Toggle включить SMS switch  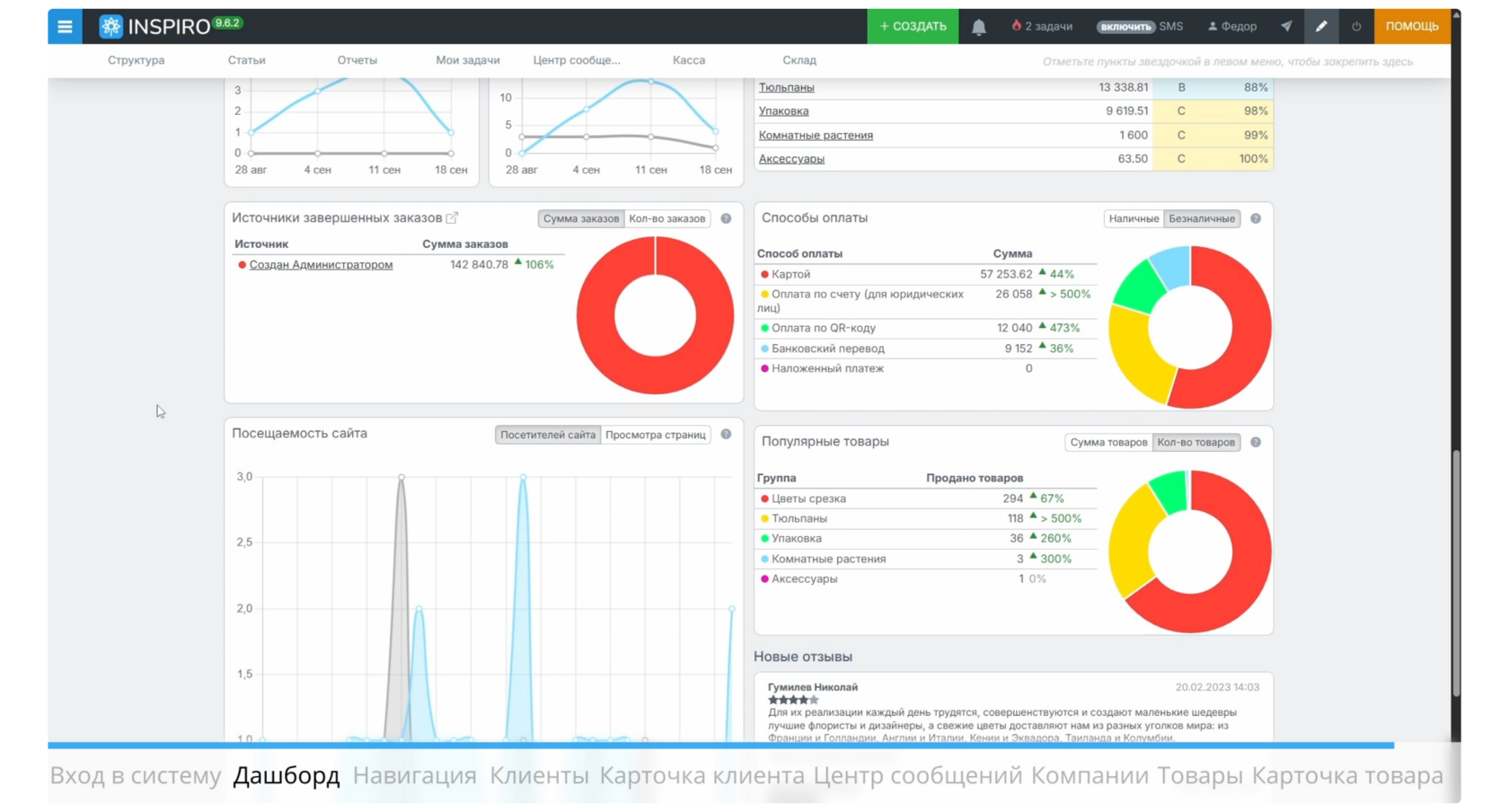(x=1125, y=27)
